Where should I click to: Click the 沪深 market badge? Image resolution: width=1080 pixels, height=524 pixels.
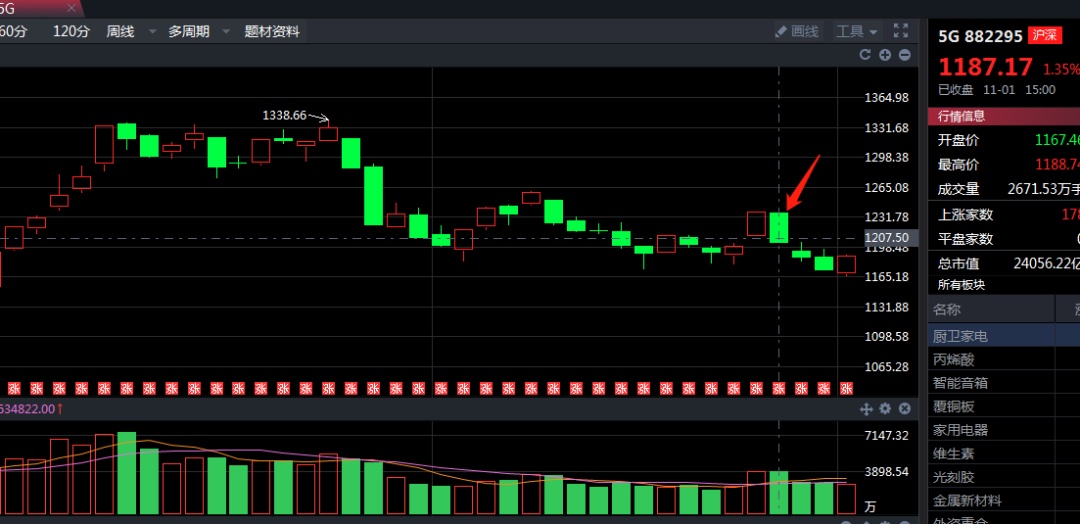point(1045,36)
